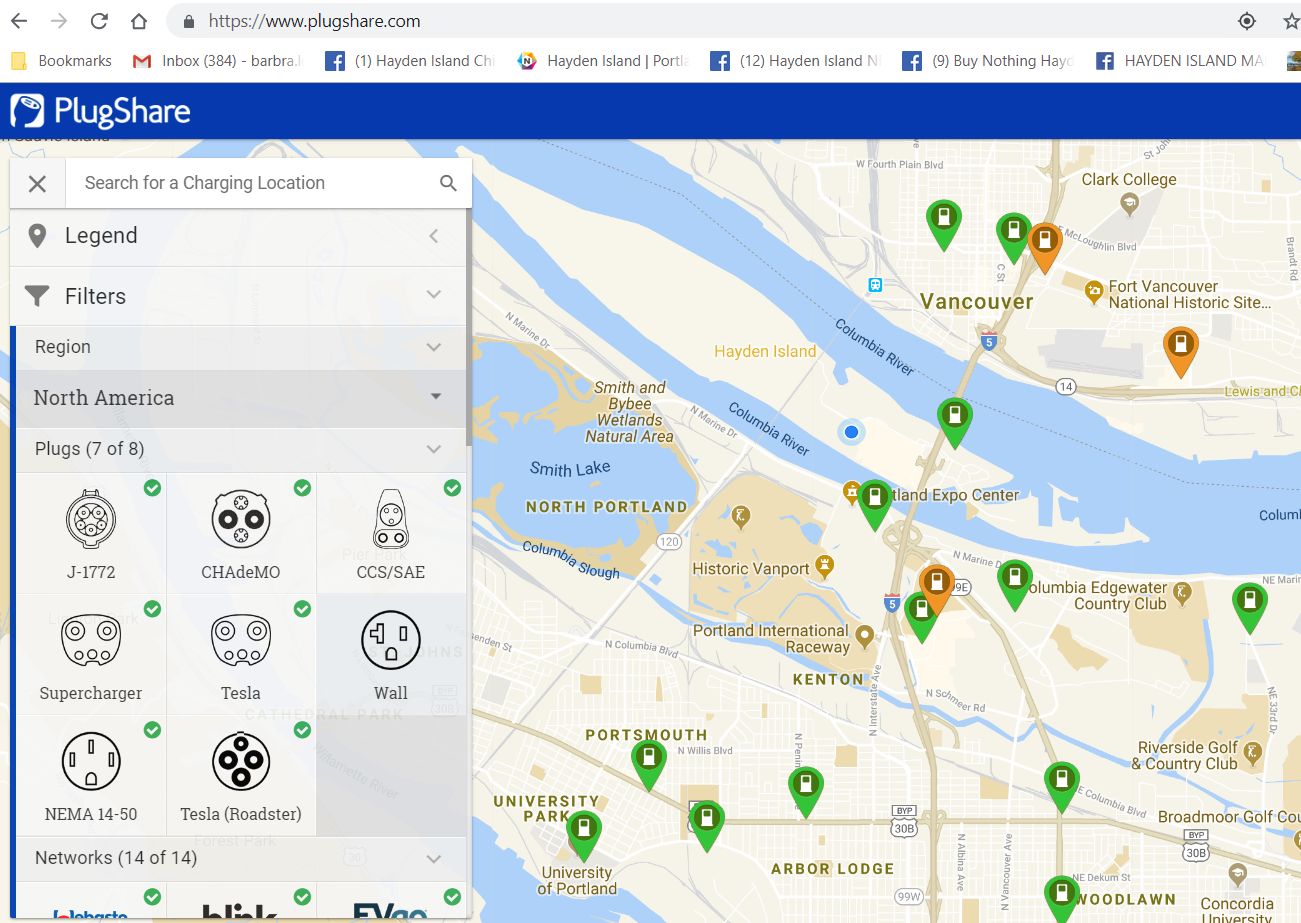Click the ARBOR LODGE neighborhood label

[832, 868]
